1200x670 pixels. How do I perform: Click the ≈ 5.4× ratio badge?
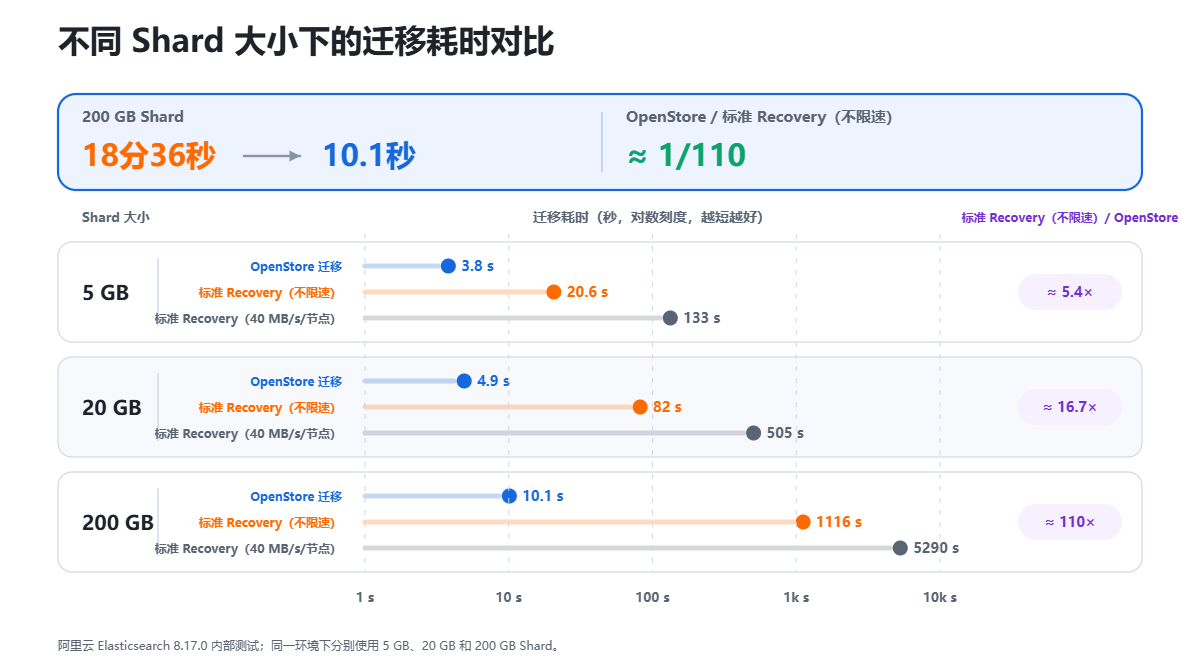1070,292
